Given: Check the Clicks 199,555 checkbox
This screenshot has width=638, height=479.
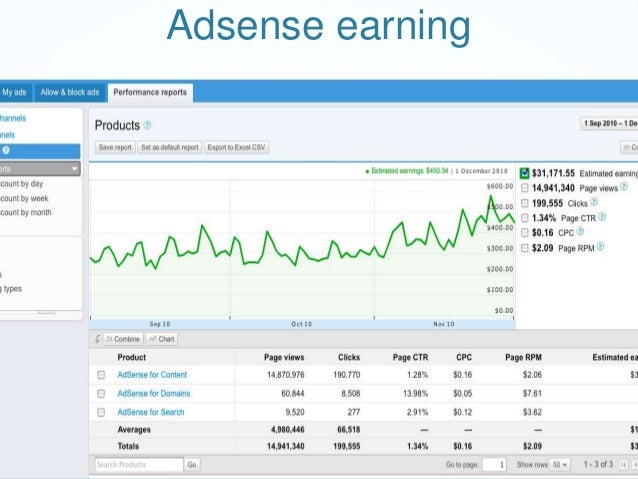Looking at the screenshot, I should point(524,203).
